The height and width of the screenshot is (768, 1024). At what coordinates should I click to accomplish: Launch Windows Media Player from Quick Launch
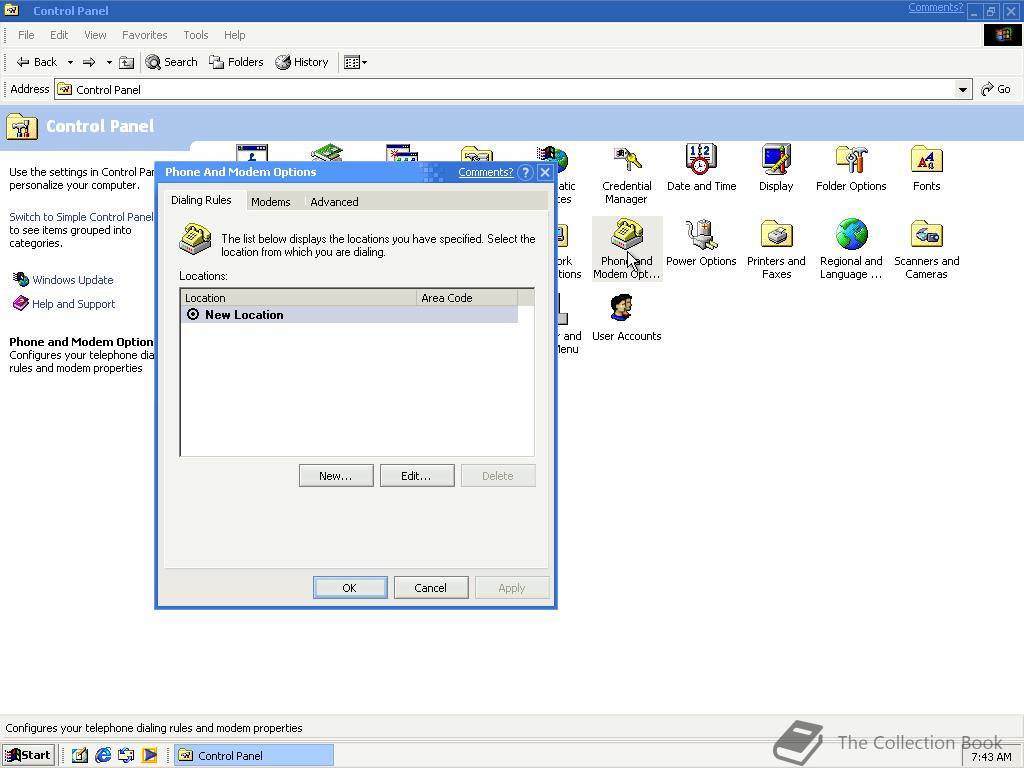(150, 756)
